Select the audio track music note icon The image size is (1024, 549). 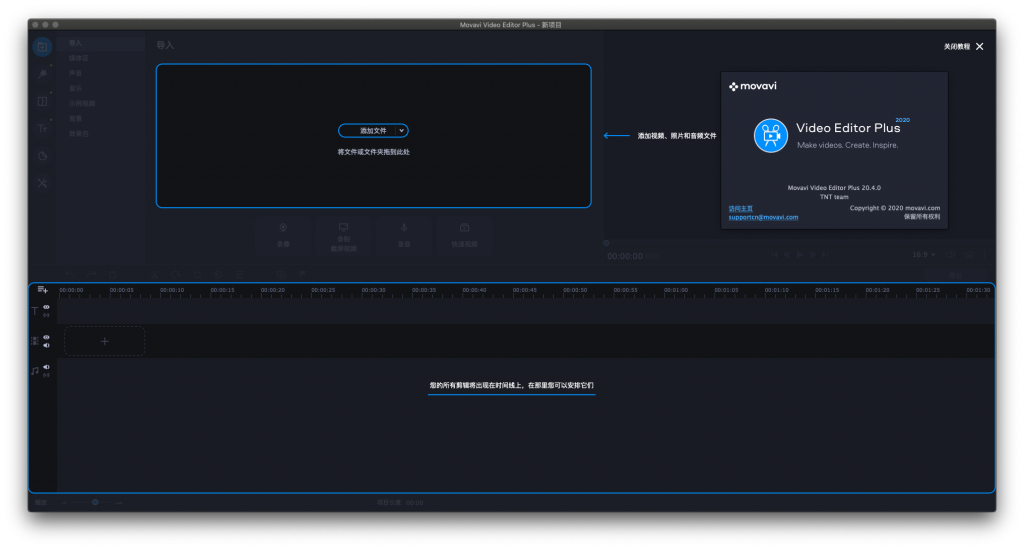(35, 371)
